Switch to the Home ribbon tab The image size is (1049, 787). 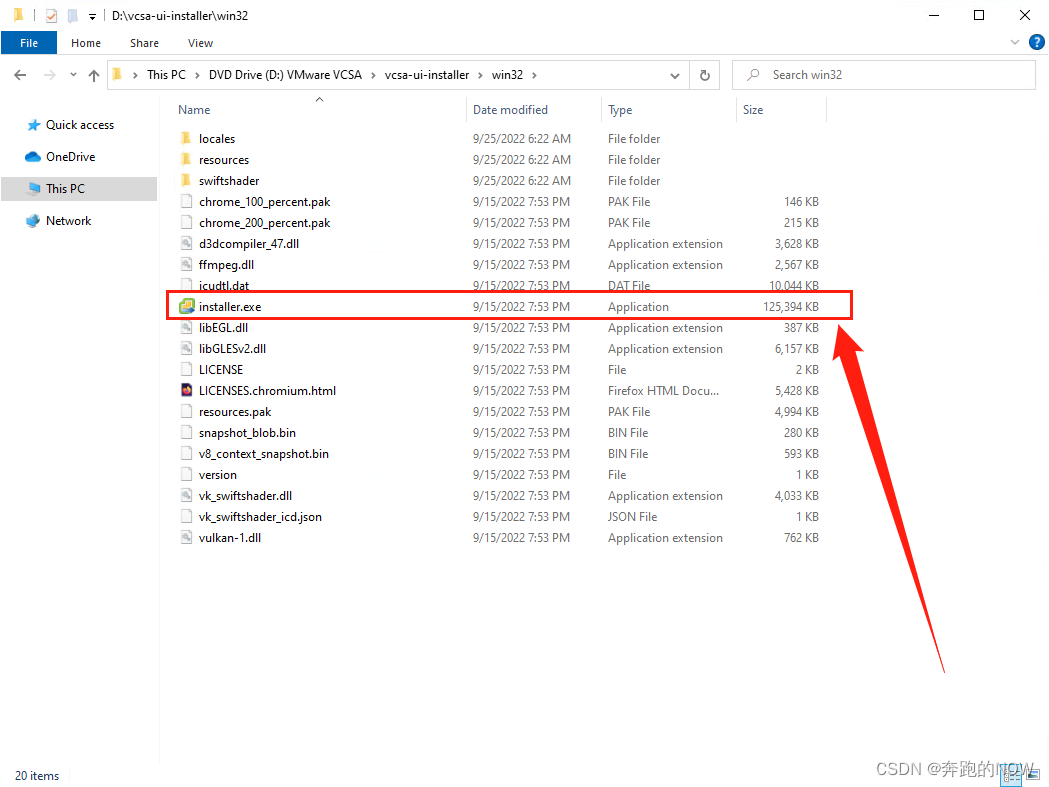click(86, 43)
